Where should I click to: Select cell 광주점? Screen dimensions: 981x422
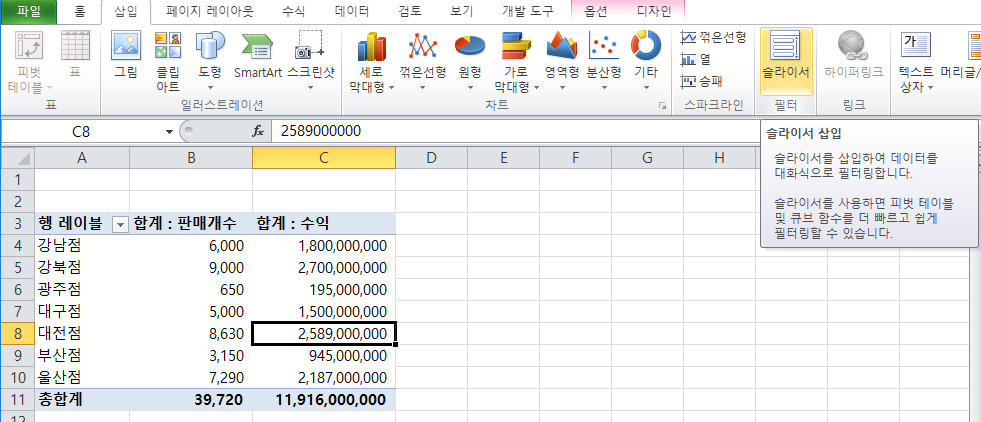tap(81, 289)
